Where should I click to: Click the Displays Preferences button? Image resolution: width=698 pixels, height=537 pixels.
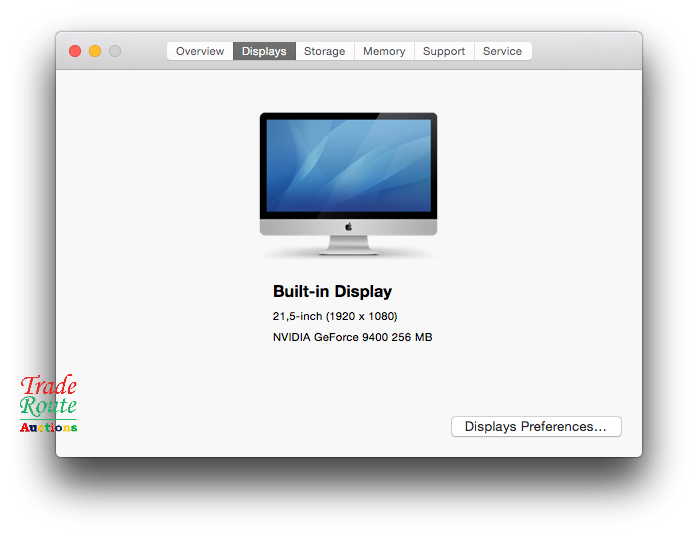coord(536,427)
